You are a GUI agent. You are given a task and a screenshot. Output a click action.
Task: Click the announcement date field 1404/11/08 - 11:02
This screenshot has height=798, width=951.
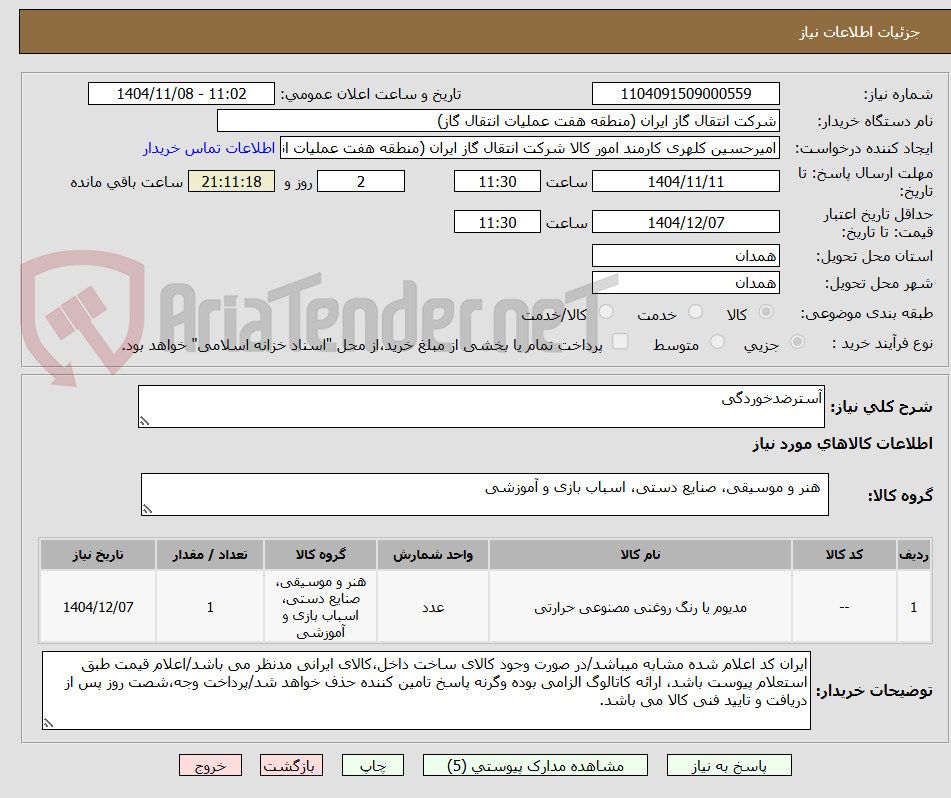181,94
